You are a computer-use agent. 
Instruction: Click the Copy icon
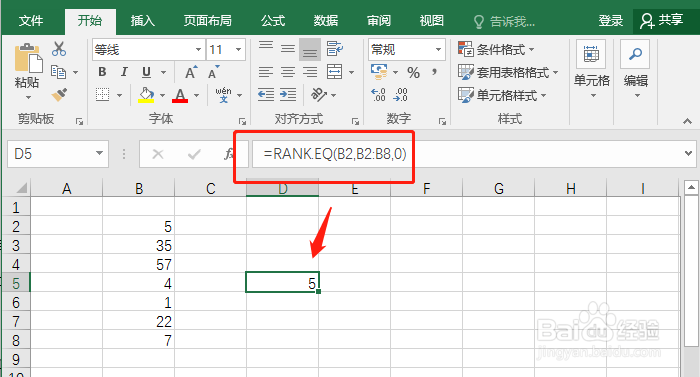pos(58,71)
